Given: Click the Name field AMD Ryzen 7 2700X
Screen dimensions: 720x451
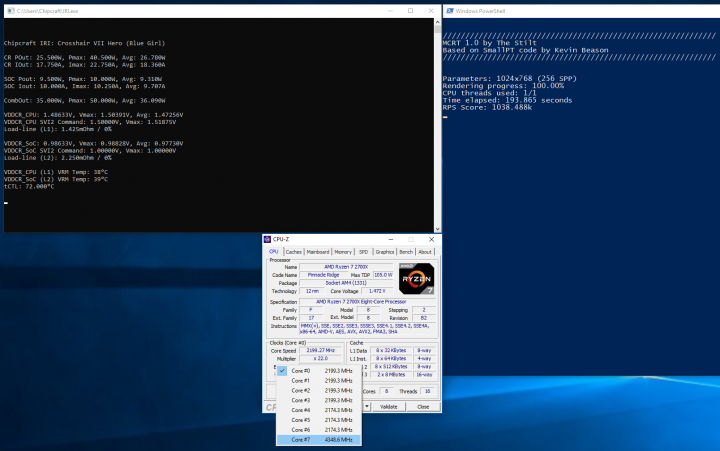Looking at the screenshot, I should point(346,267).
